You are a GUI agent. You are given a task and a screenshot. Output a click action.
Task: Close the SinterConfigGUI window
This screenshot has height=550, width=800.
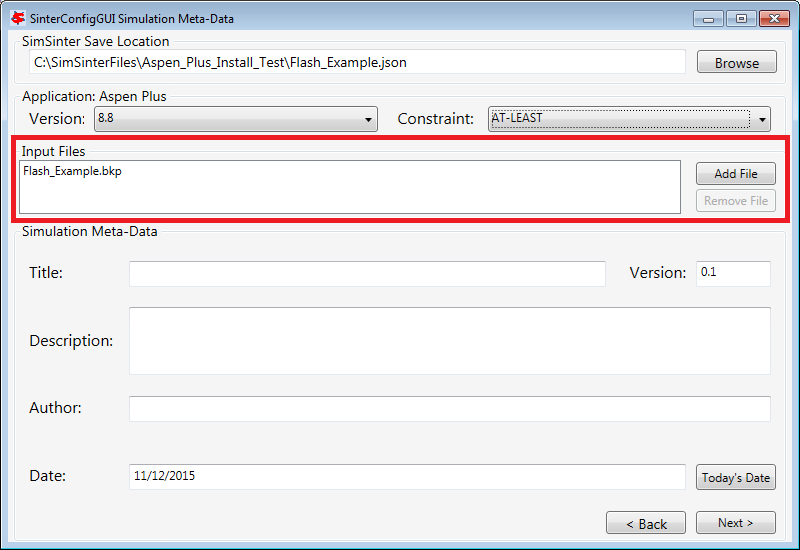(x=774, y=19)
